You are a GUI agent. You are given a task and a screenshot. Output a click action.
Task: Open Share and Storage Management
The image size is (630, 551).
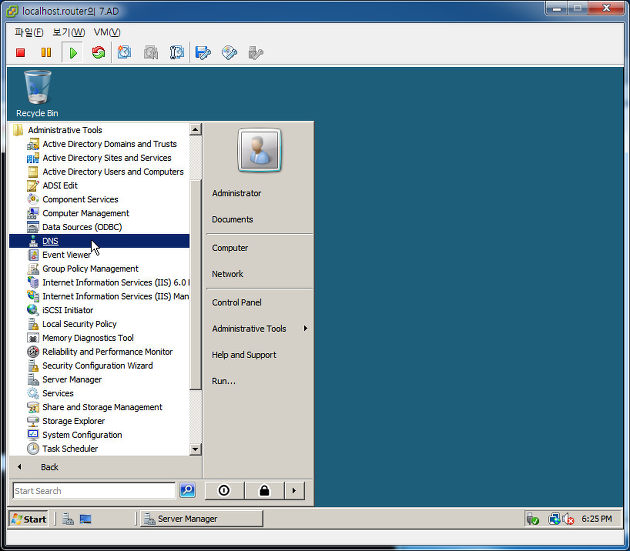click(99, 408)
